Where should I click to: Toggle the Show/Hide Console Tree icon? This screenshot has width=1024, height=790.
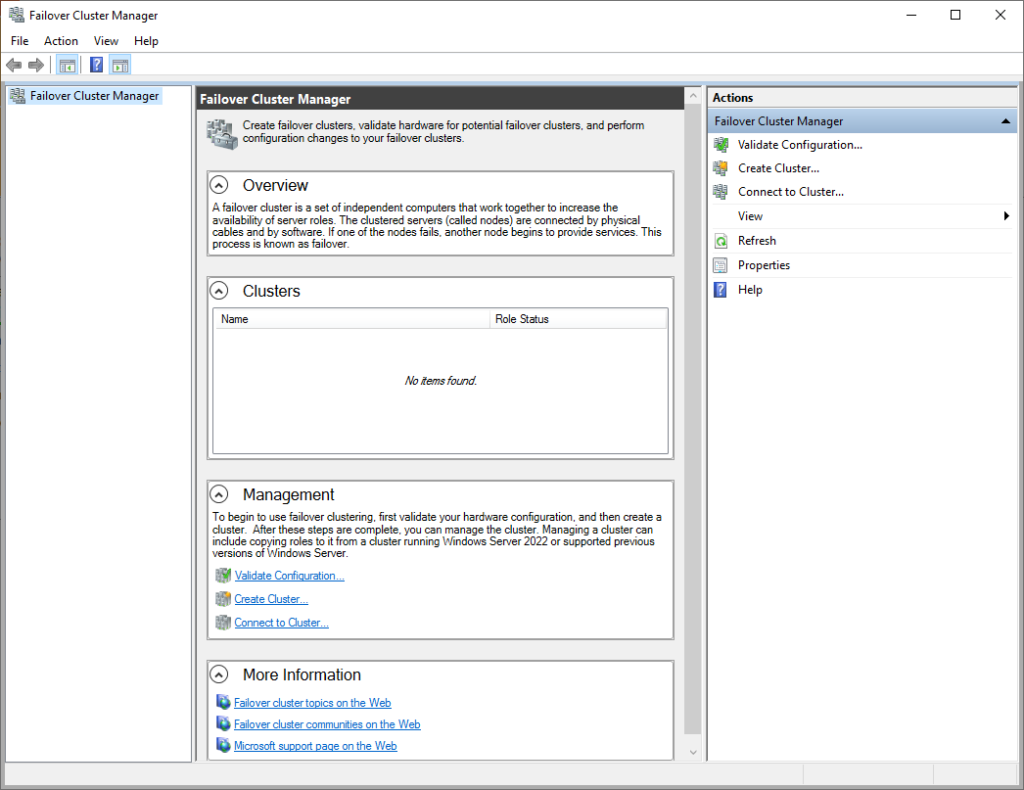tap(67, 65)
